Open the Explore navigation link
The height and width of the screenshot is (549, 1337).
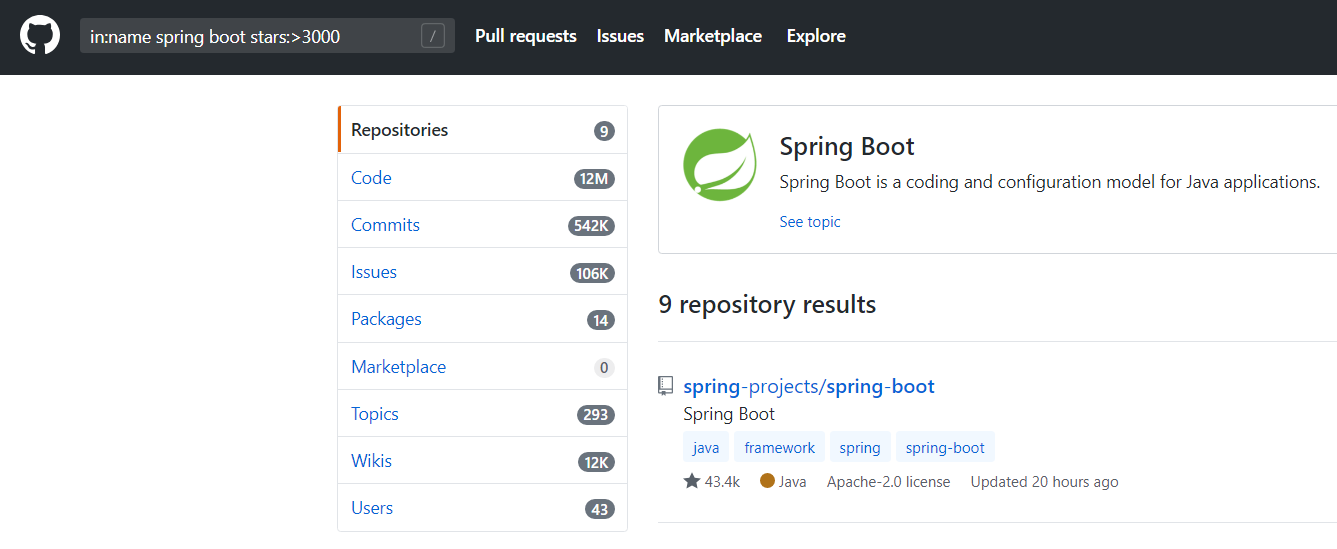(x=816, y=36)
